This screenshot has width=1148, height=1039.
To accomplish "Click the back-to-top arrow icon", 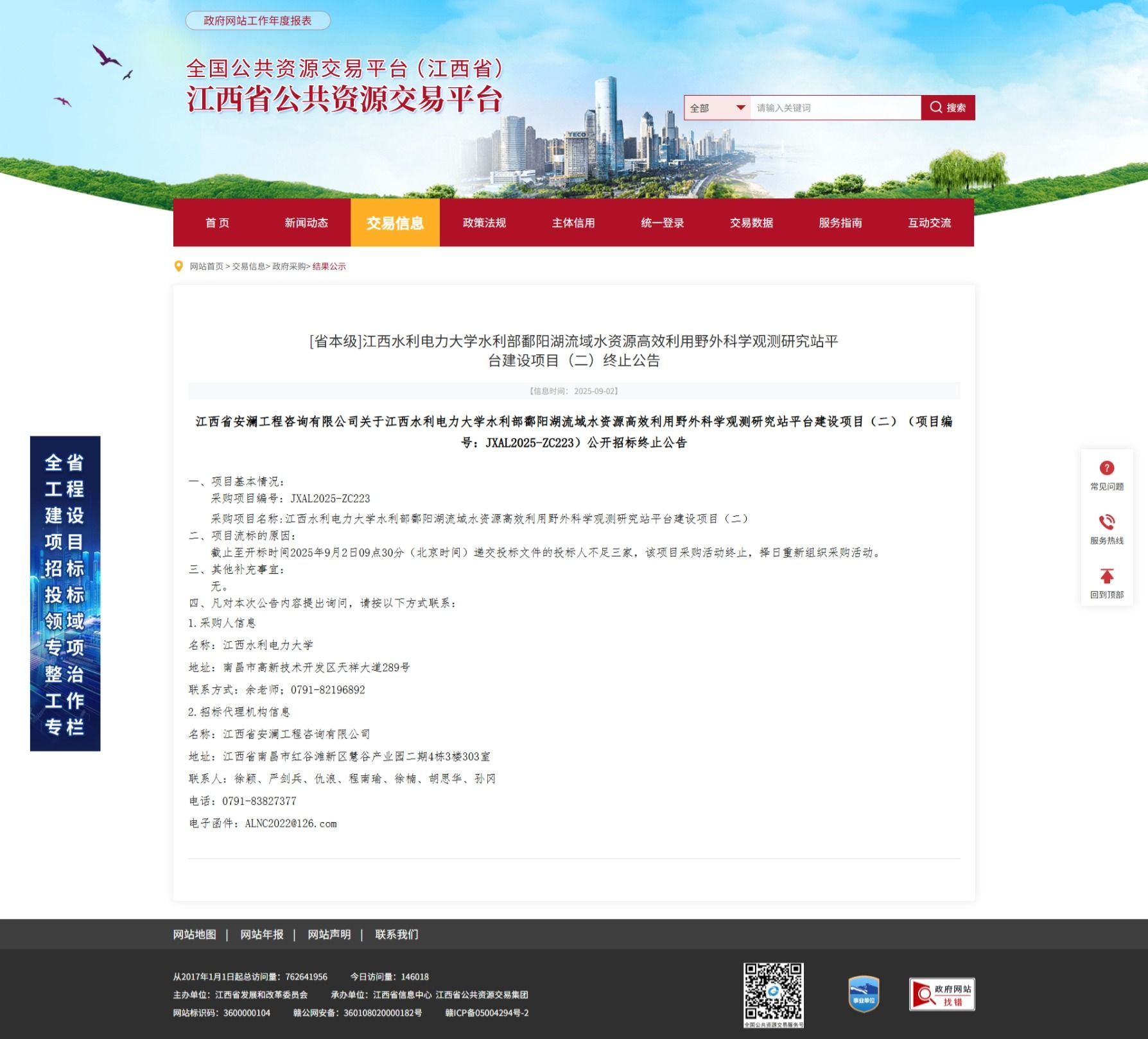I will 1106,576.
